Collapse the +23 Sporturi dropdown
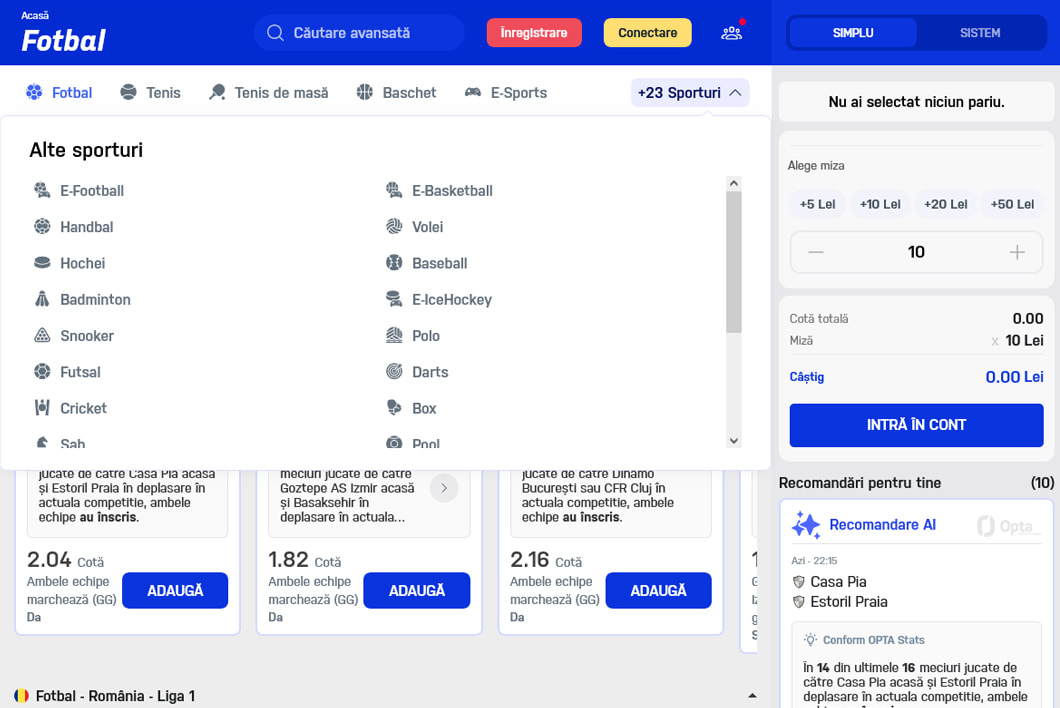 [689, 92]
